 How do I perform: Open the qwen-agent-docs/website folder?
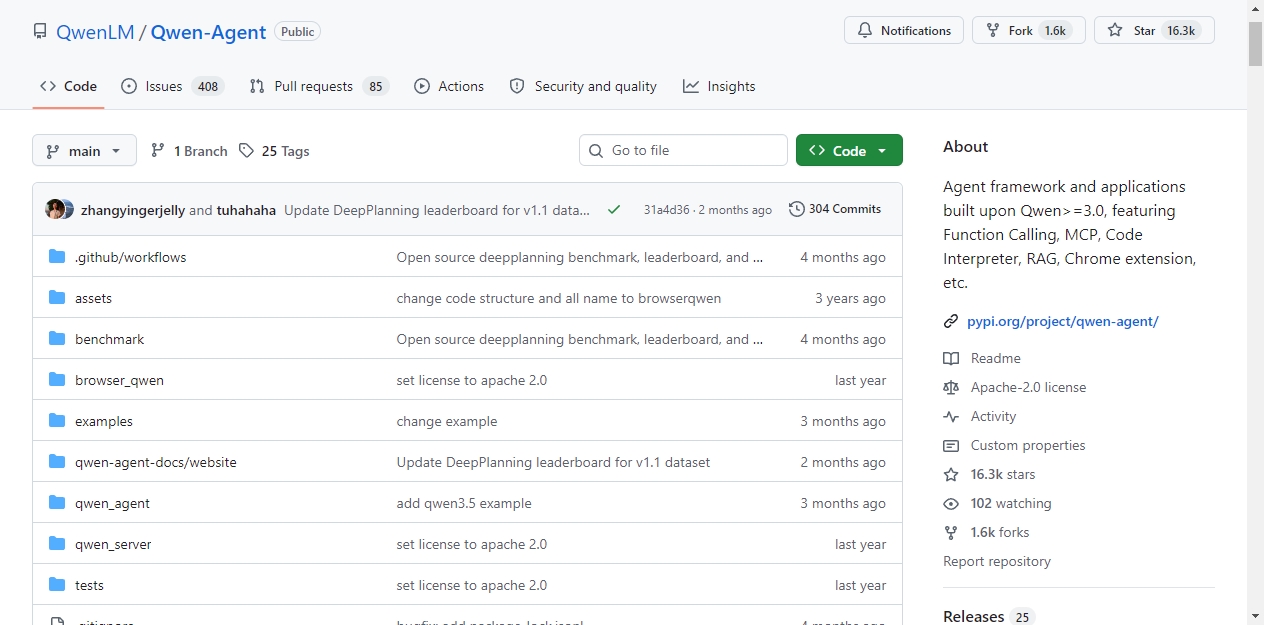[x=156, y=462]
